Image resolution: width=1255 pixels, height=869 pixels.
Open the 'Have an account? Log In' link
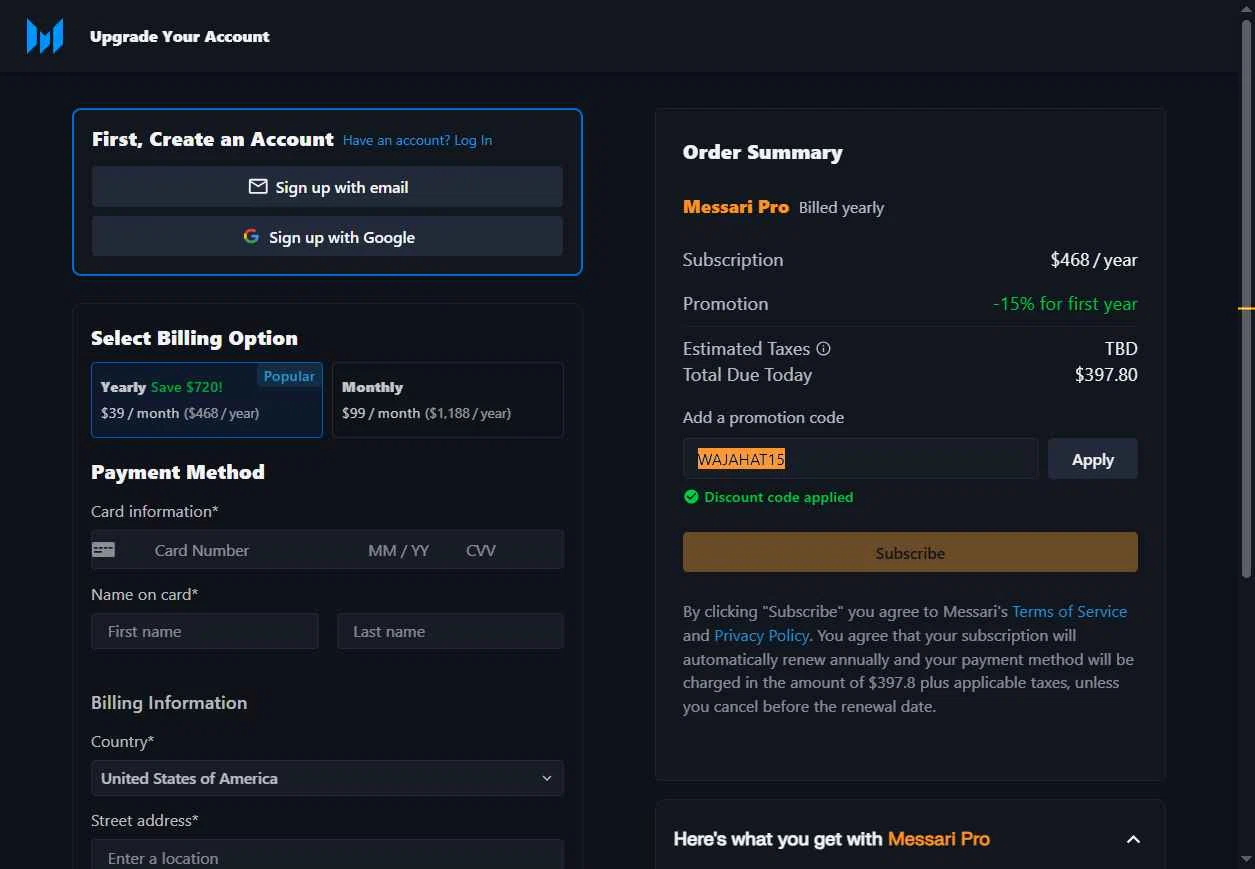click(x=417, y=140)
